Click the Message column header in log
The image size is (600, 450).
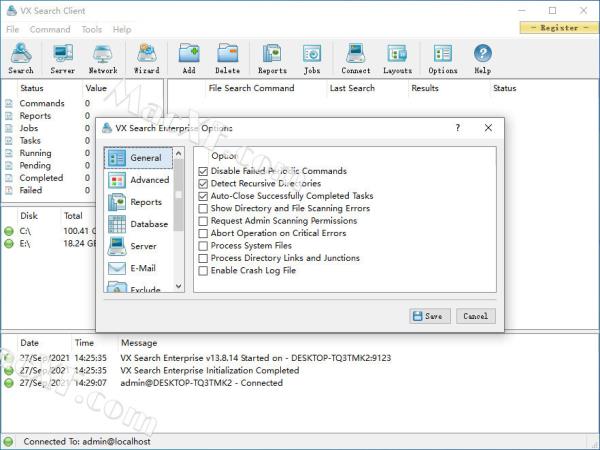139,343
